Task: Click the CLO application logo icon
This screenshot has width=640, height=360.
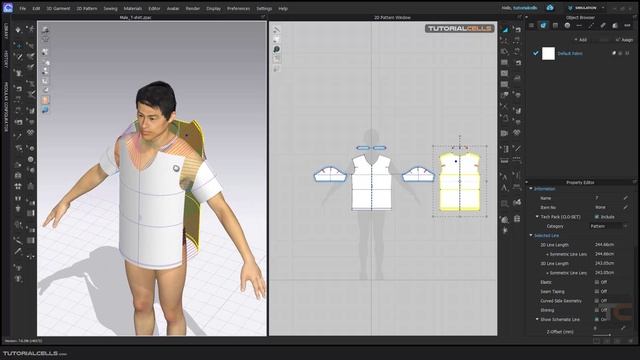Action: click(x=8, y=7)
